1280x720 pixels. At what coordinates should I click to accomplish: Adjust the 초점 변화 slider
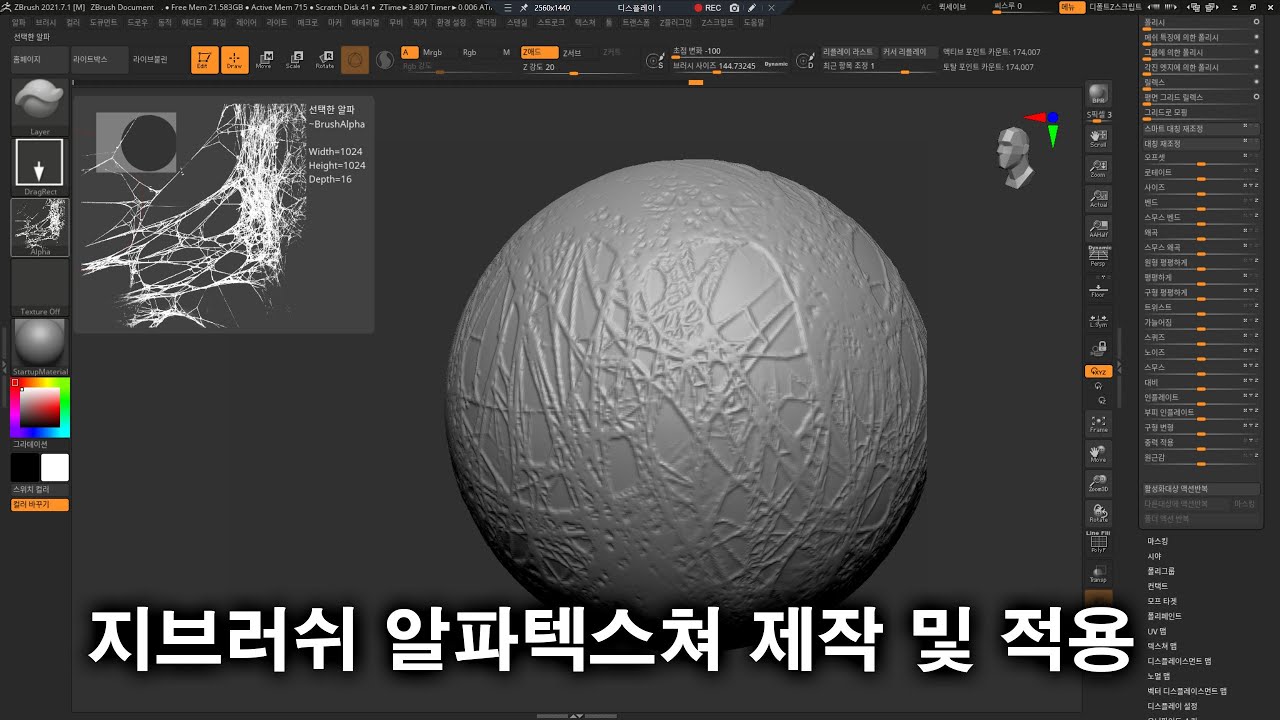click(x=730, y=52)
